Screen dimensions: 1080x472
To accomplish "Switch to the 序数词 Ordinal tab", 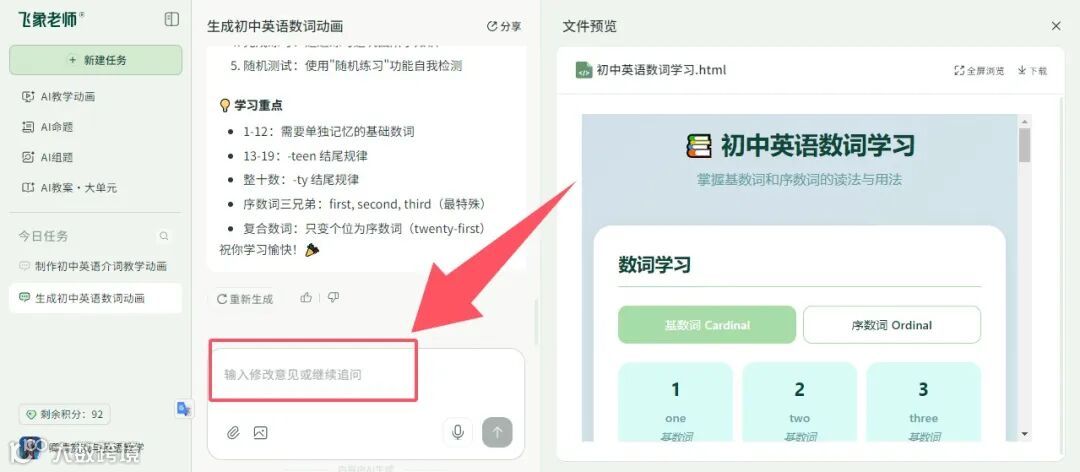I will (x=892, y=325).
